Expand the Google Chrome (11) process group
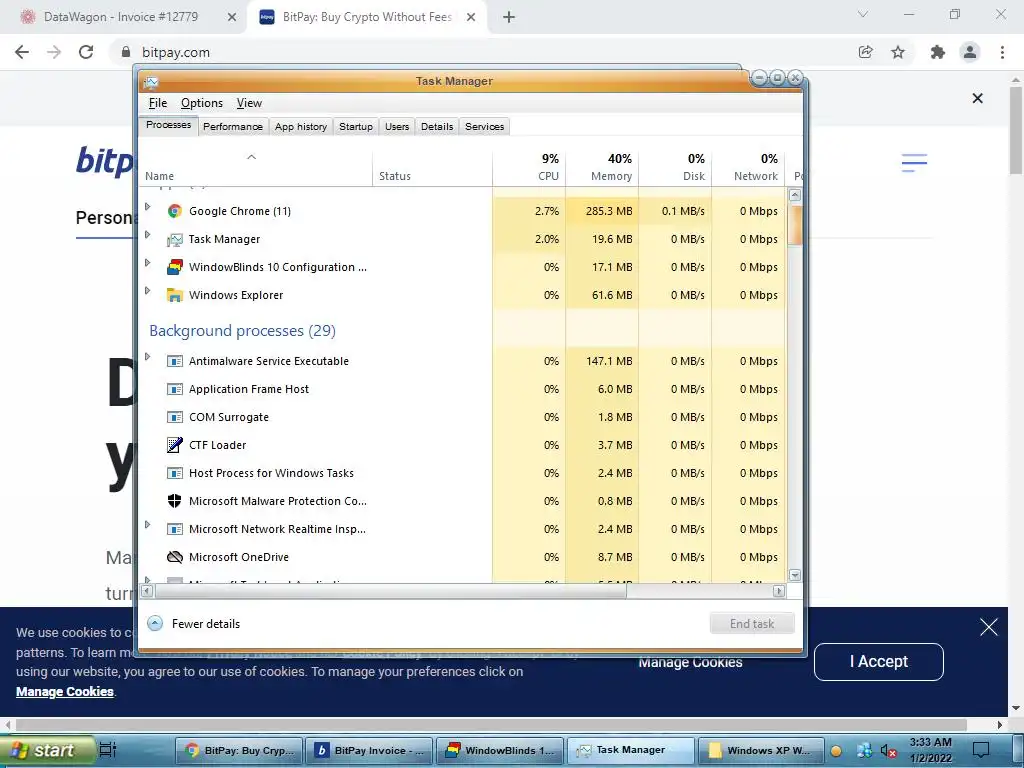Image resolution: width=1024 pixels, height=768 pixels. [x=148, y=207]
